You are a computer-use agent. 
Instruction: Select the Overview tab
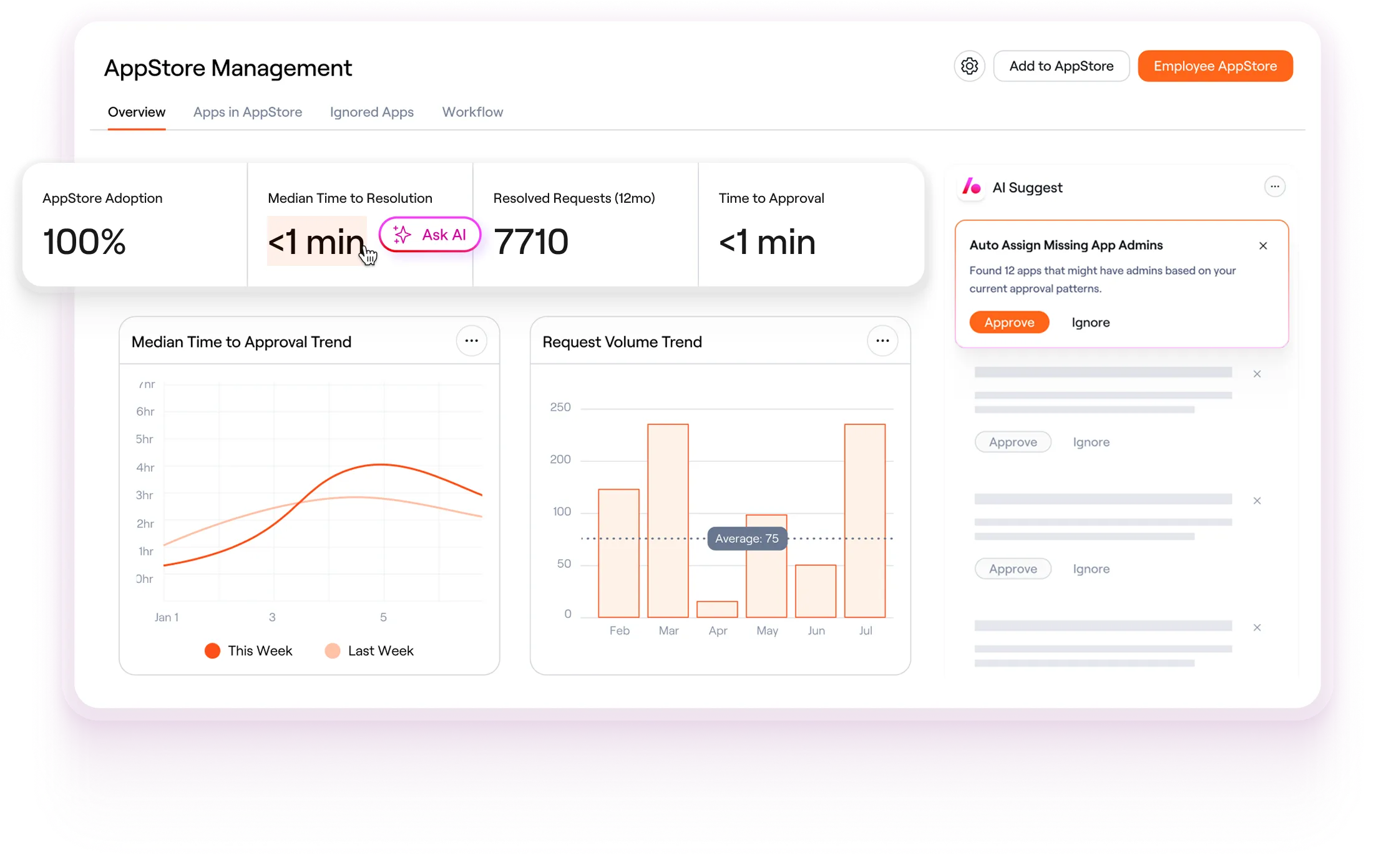point(137,112)
